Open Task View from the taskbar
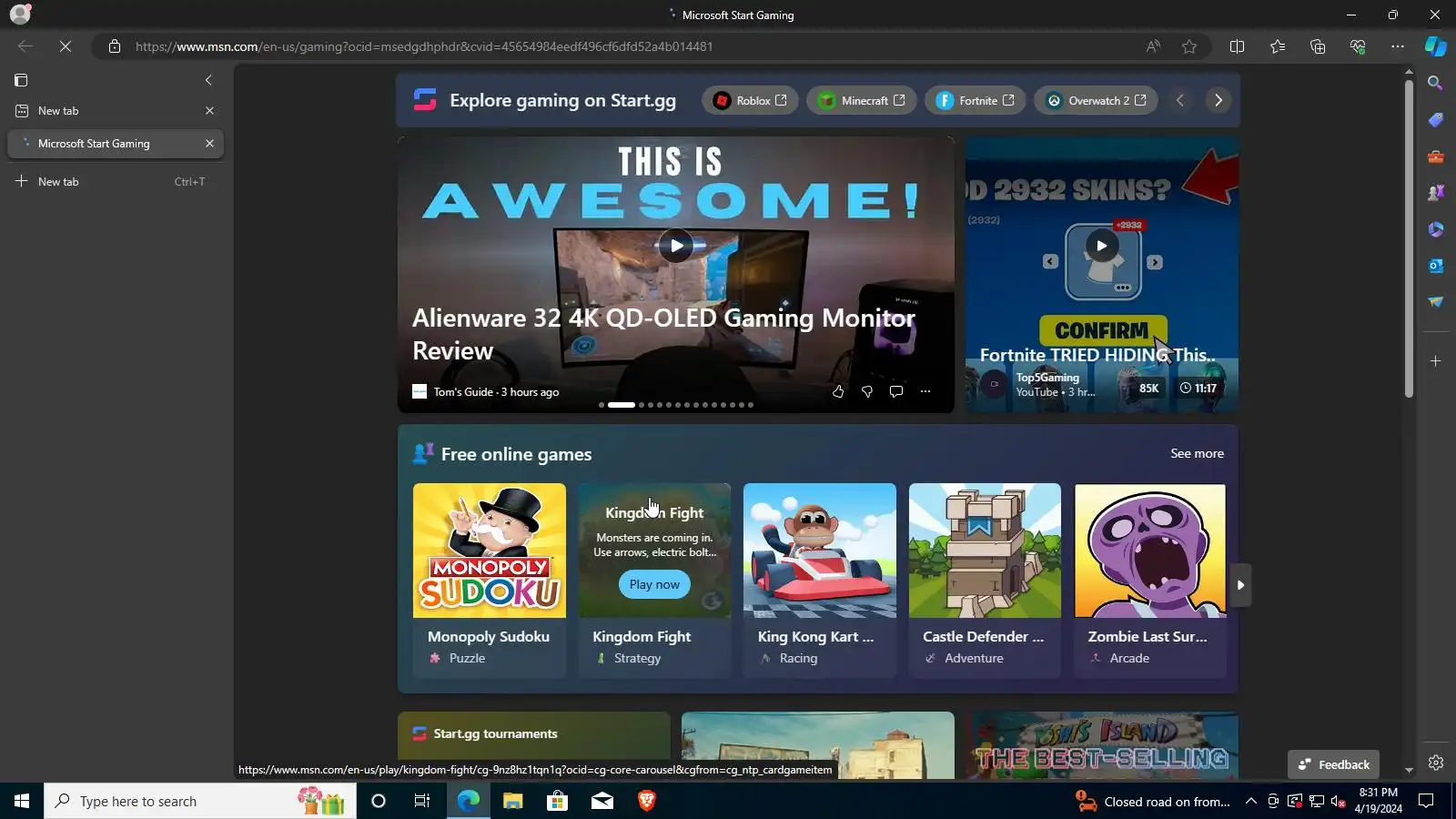Screen dimensions: 1456x819 422,801
